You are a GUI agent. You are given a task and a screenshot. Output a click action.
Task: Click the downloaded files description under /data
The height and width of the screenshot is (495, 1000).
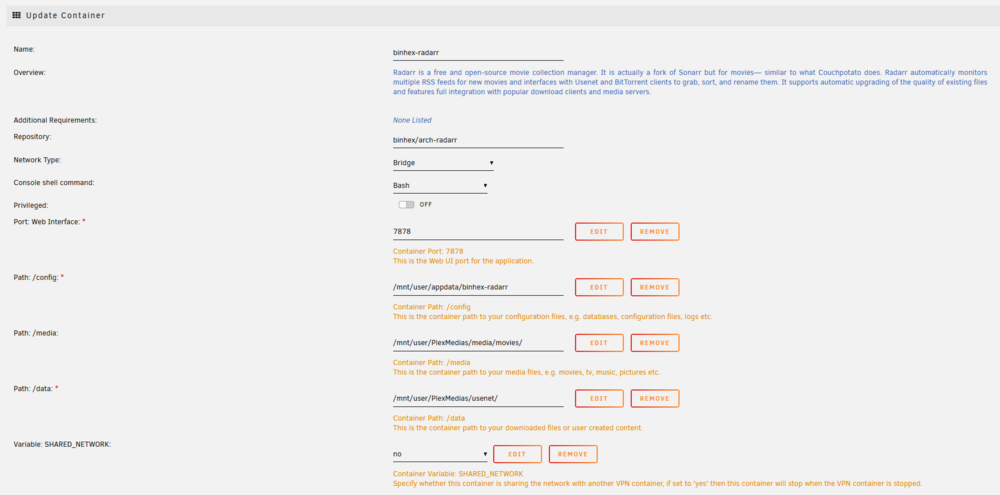pos(518,427)
